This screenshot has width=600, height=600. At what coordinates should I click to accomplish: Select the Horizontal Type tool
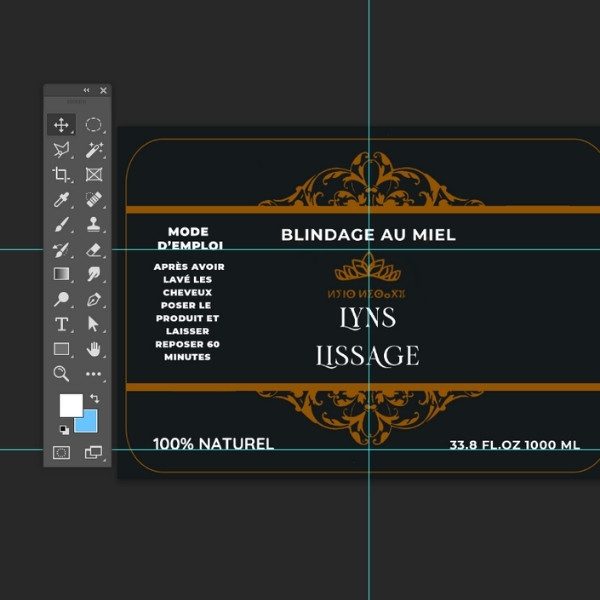pos(61,324)
